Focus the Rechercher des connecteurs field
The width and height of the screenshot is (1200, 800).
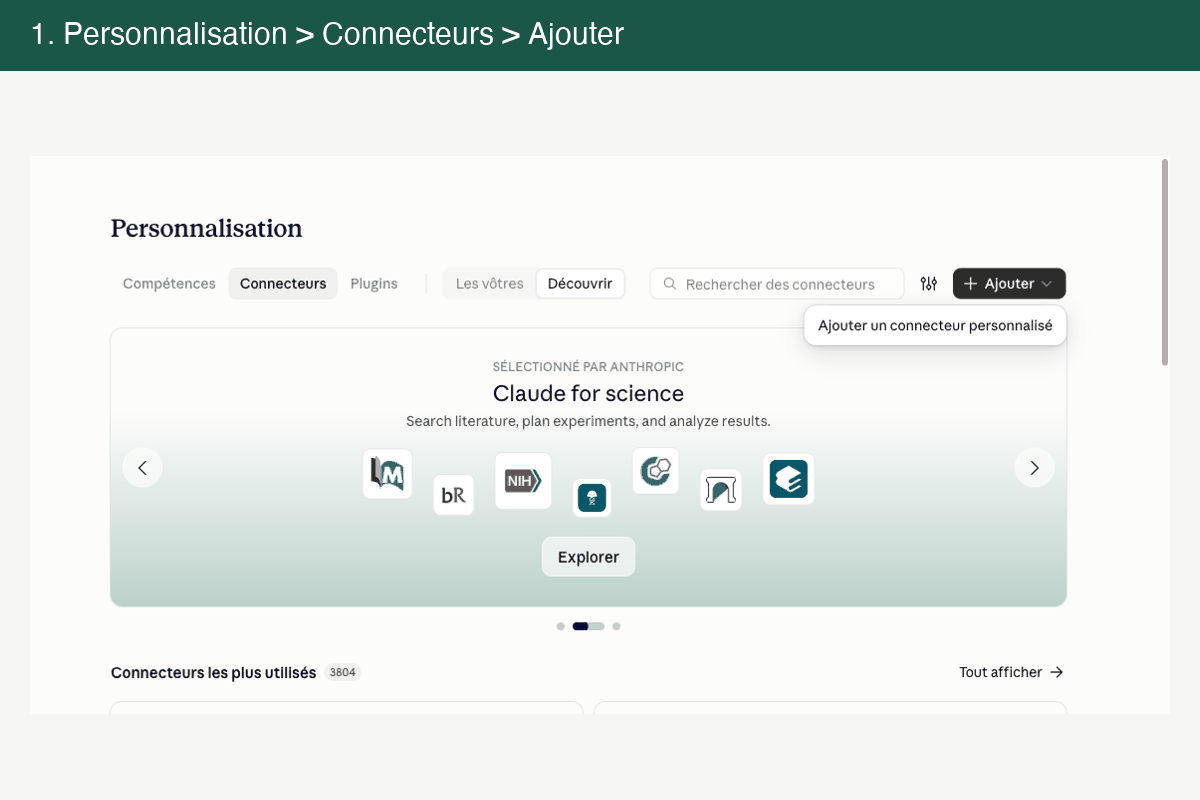pyautogui.click(x=777, y=284)
